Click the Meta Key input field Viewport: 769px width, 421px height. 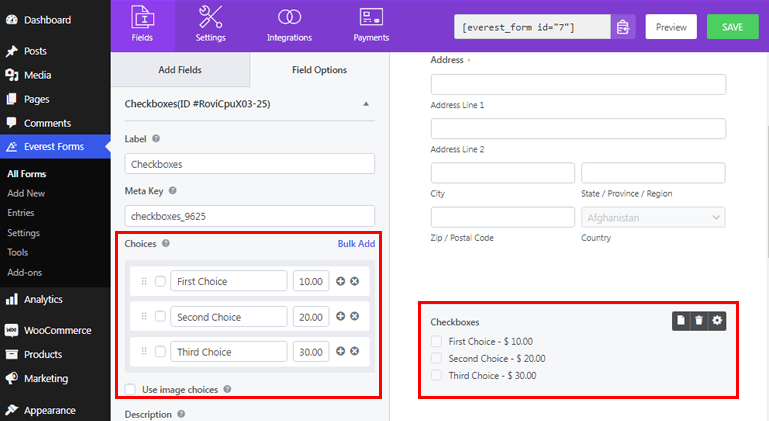249,215
